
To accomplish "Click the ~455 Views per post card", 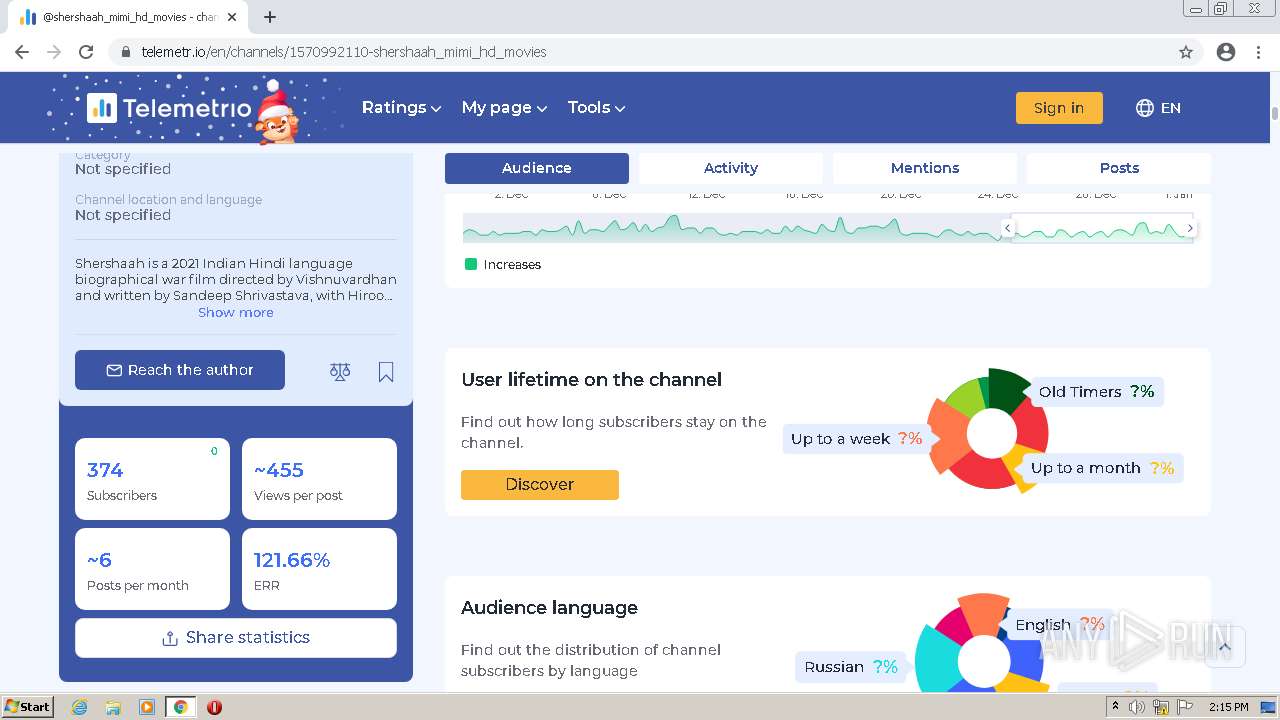I will coord(319,479).
